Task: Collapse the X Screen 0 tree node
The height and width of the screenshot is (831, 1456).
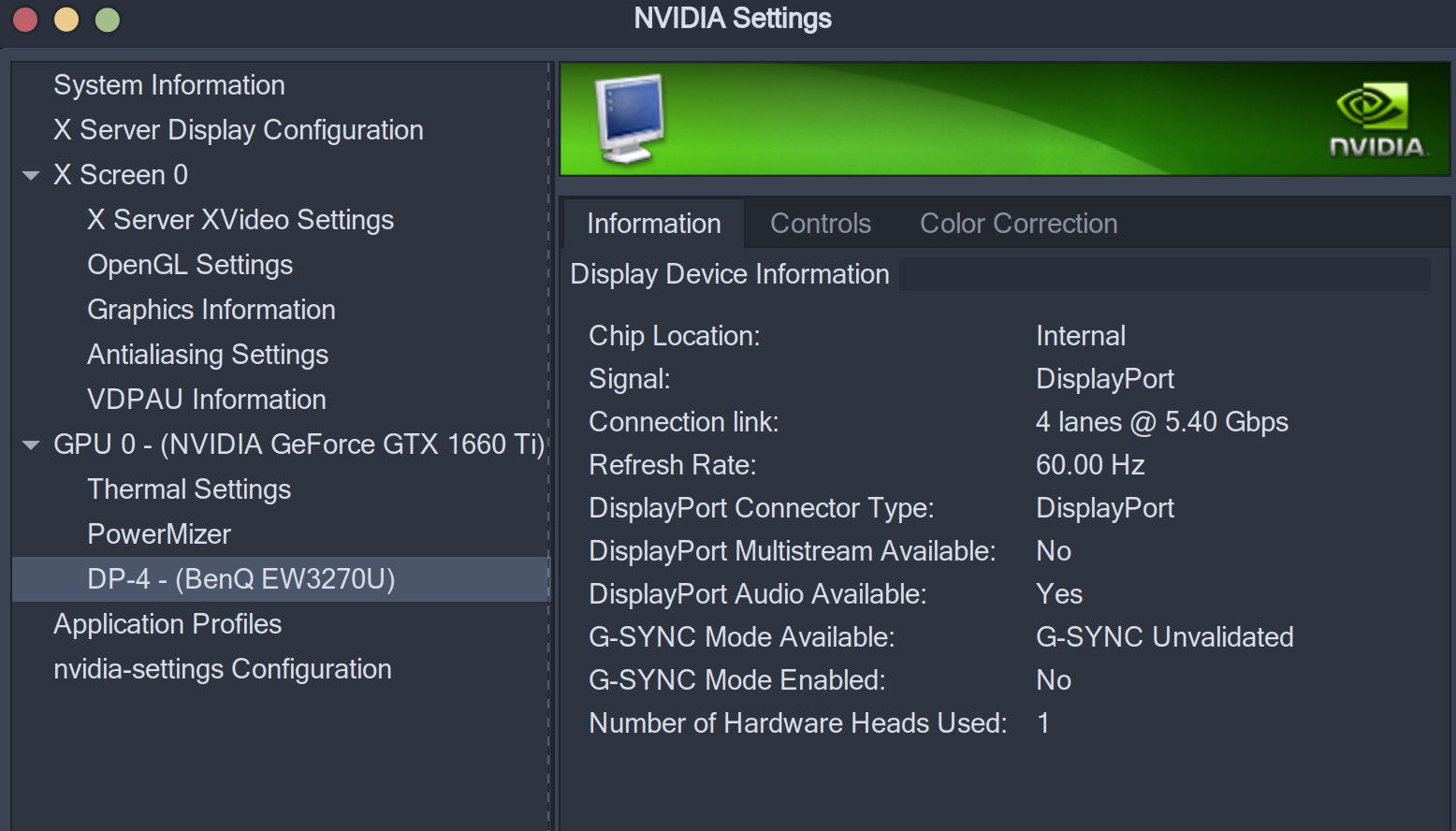Action: [x=31, y=175]
